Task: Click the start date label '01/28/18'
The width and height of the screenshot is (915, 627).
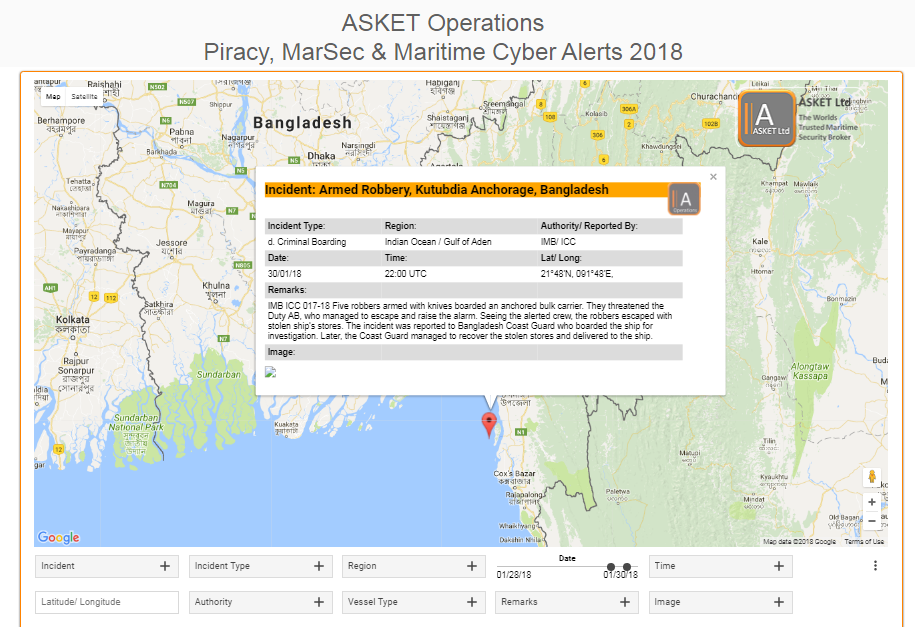Action: pyautogui.click(x=514, y=575)
